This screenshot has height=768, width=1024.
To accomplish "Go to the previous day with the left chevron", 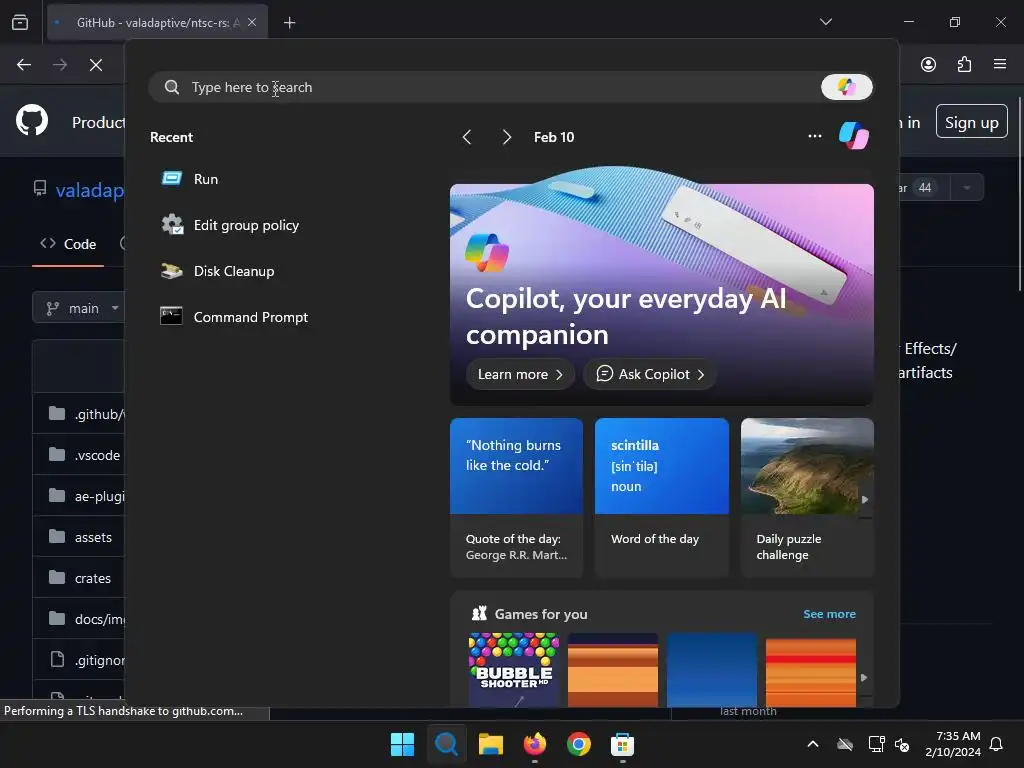I will click(x=467, y=137).
